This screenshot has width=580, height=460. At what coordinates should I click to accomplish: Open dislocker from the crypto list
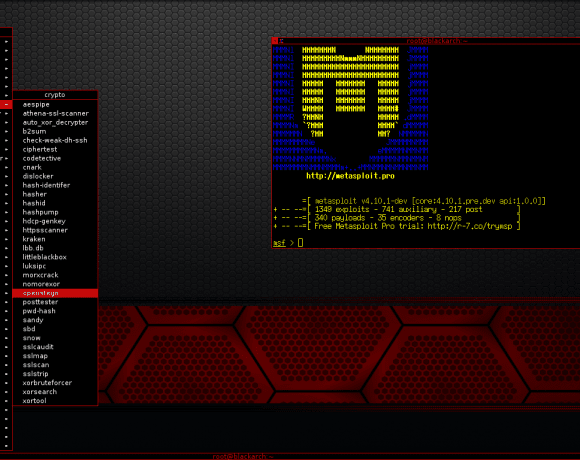pyautogui.click(x=55, y=176)
